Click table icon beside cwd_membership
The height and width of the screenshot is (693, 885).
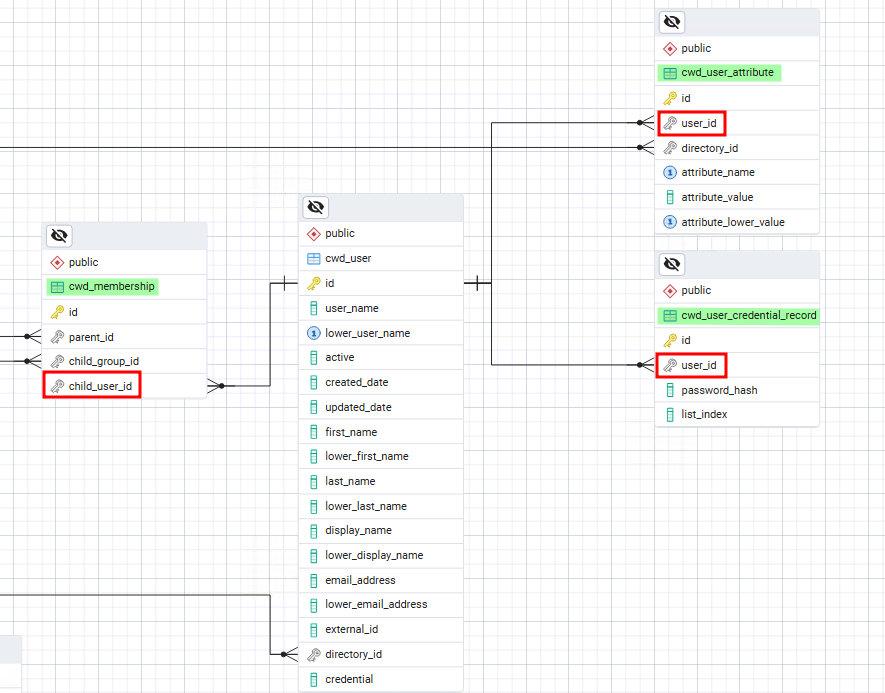pos(57,287)
